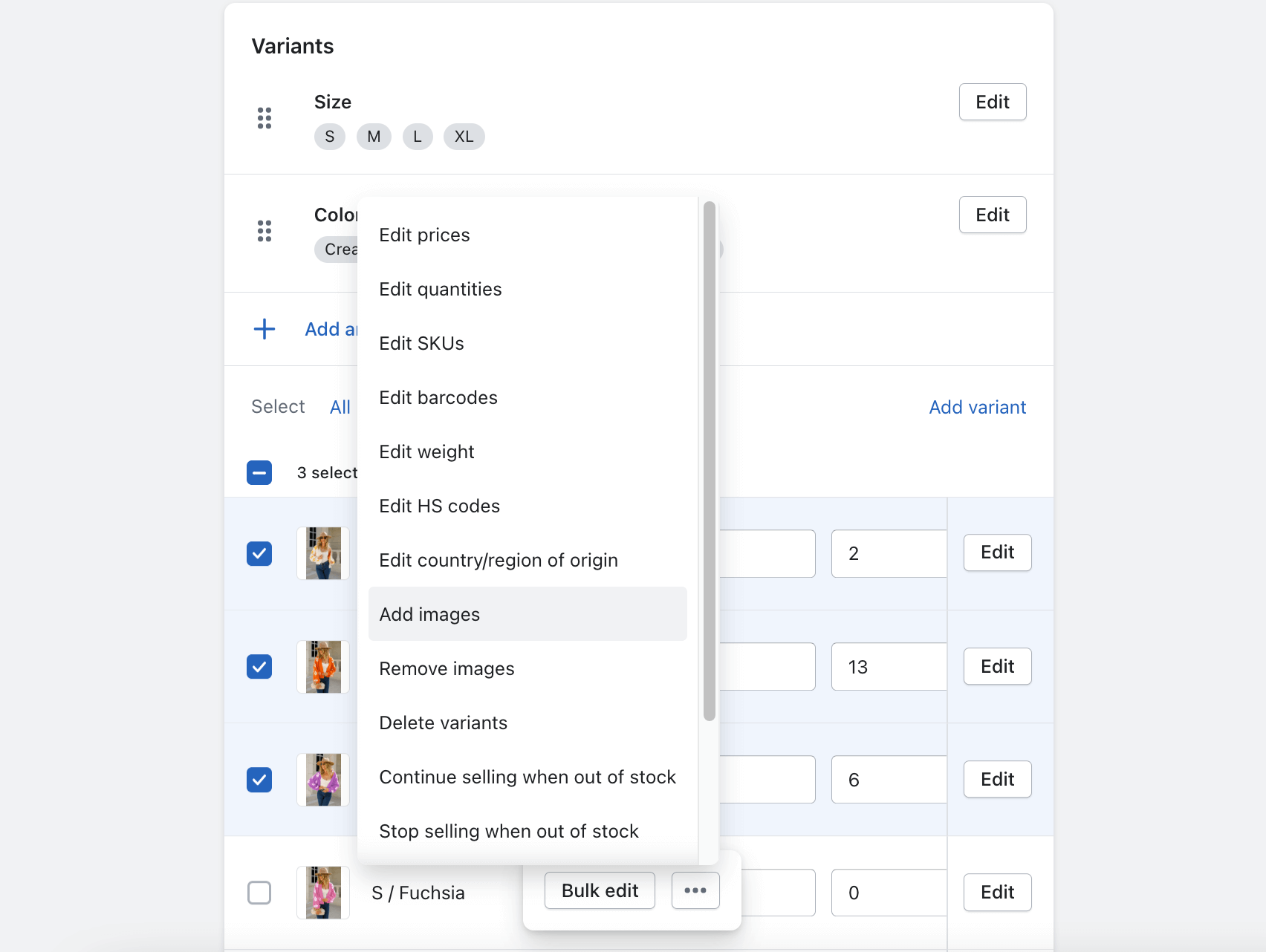Select Edit SKUs menu entry

(527, 343)
